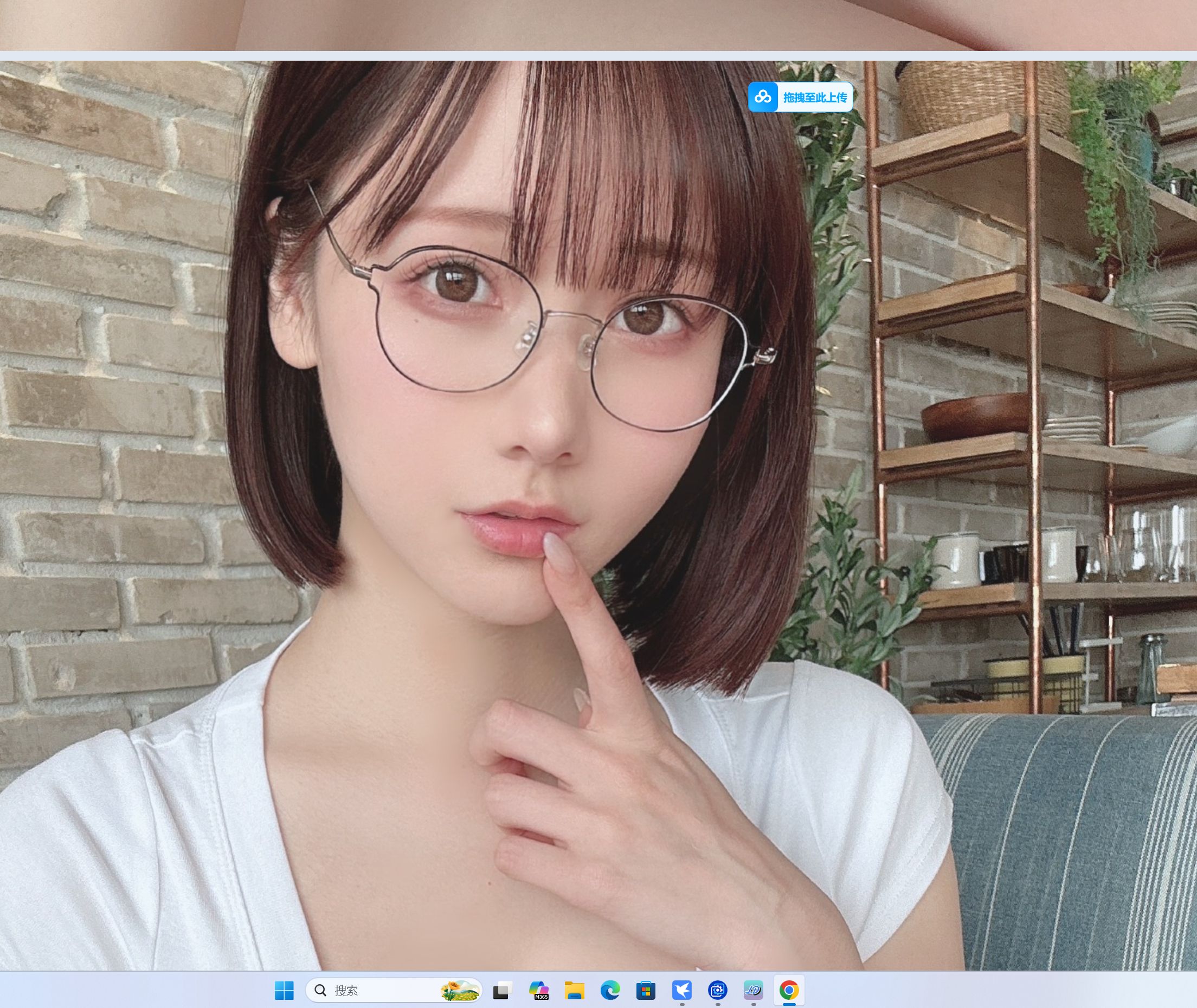Launch the Microsoft 365 Copilot app
The height and width of the screenshot is (1008, 1197).
click(538, 990)
